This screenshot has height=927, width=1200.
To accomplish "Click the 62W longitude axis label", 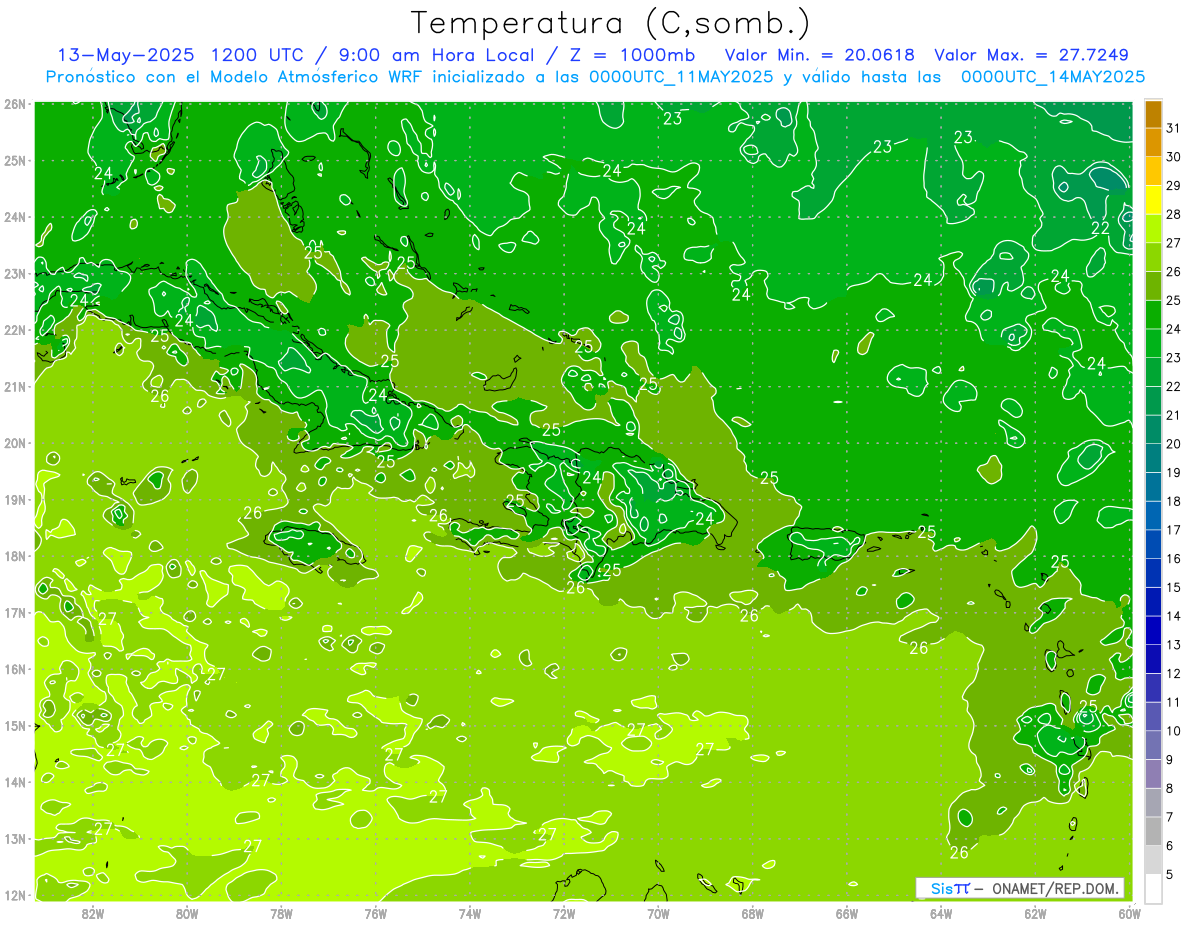I will tap(1035, 913).
